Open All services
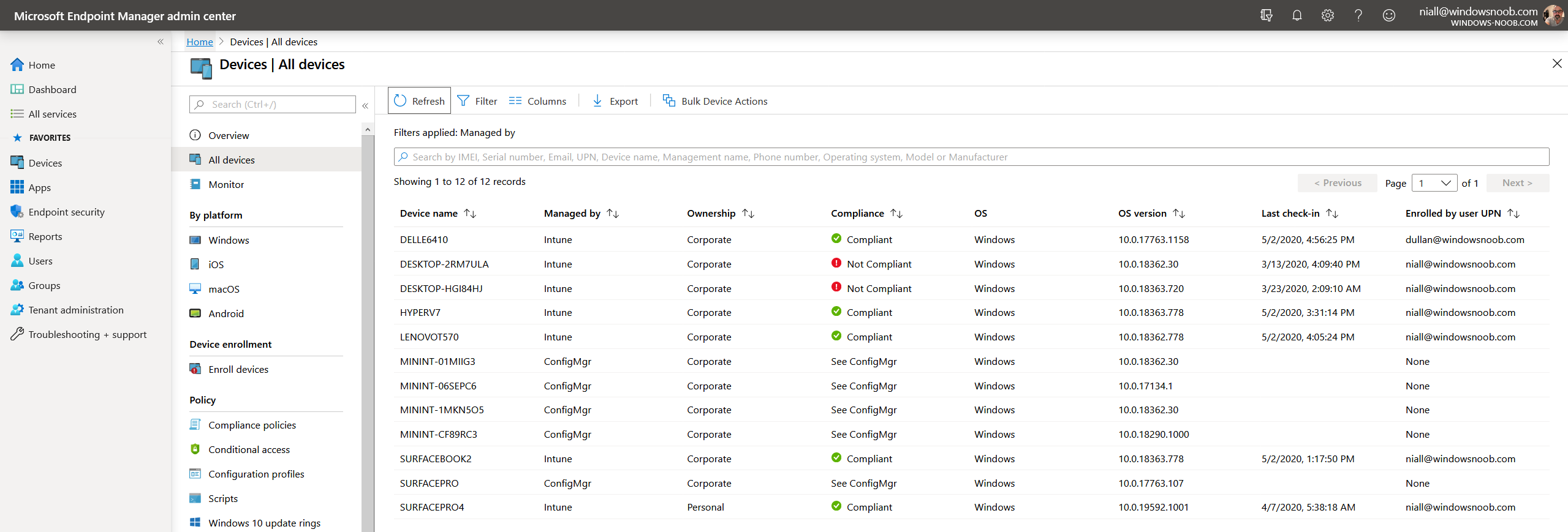1568x532 pixels. [44, 114]
